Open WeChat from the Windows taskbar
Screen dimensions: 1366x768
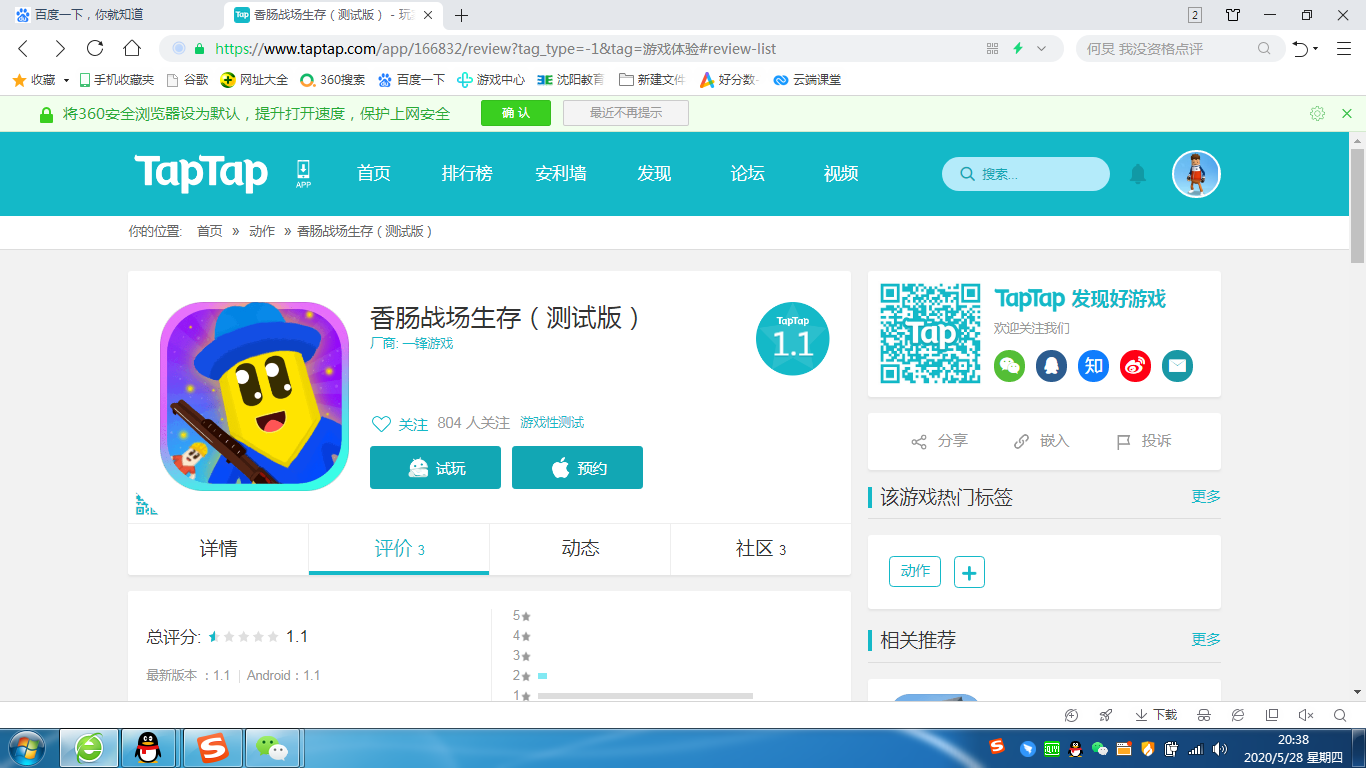[x=271, y=748]
